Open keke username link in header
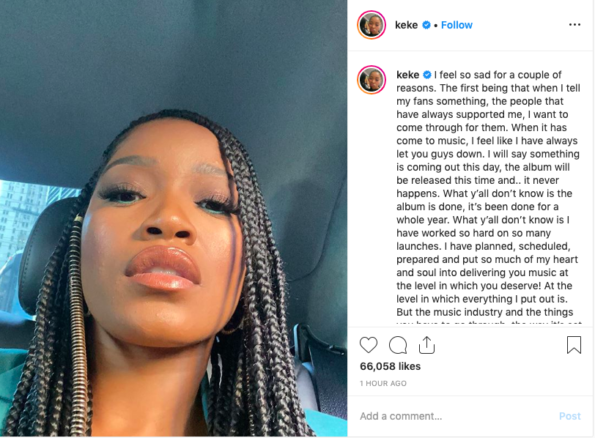Image resolution: width=595 pixels, height=438 pixels. point(406,25)
